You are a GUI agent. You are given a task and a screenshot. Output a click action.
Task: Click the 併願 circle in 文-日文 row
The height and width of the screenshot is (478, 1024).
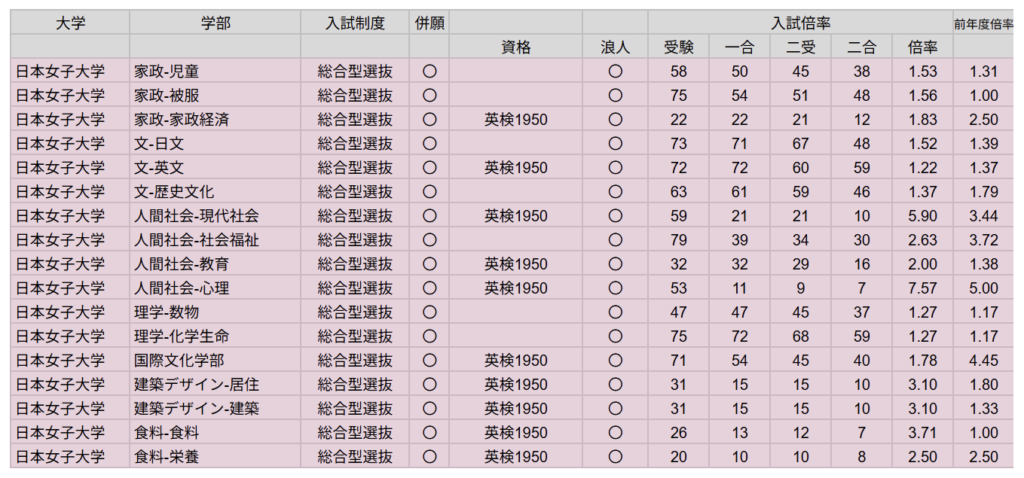point(429,144)
